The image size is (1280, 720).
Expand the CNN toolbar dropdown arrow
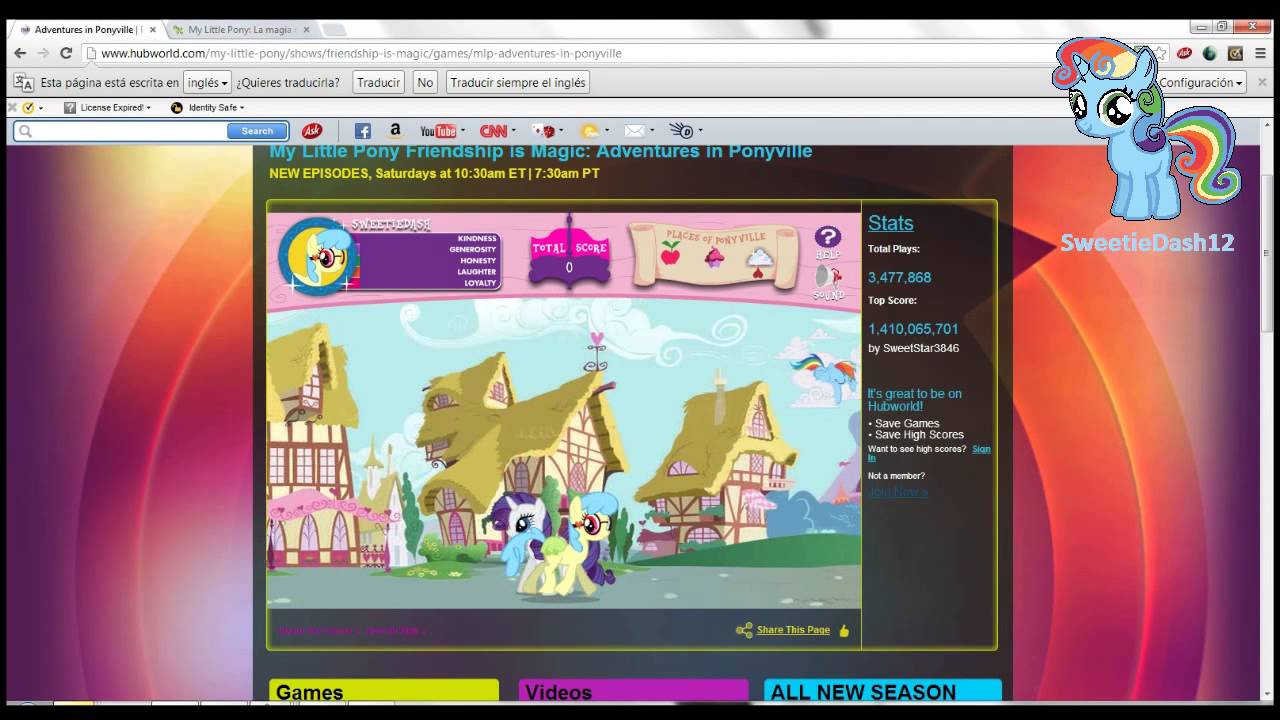point(514,131)
